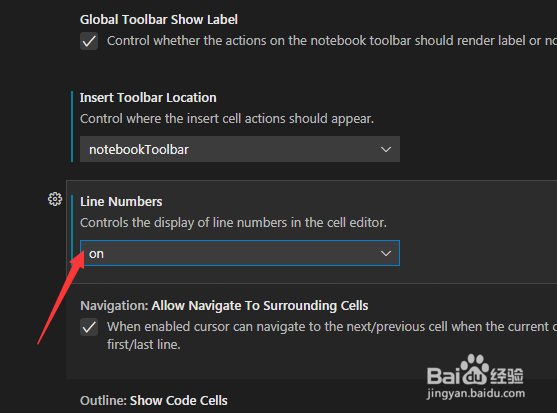Screen dimensions: 557x413
Task: Click the notebook toolbar label description text
Action: pos(332,41)
